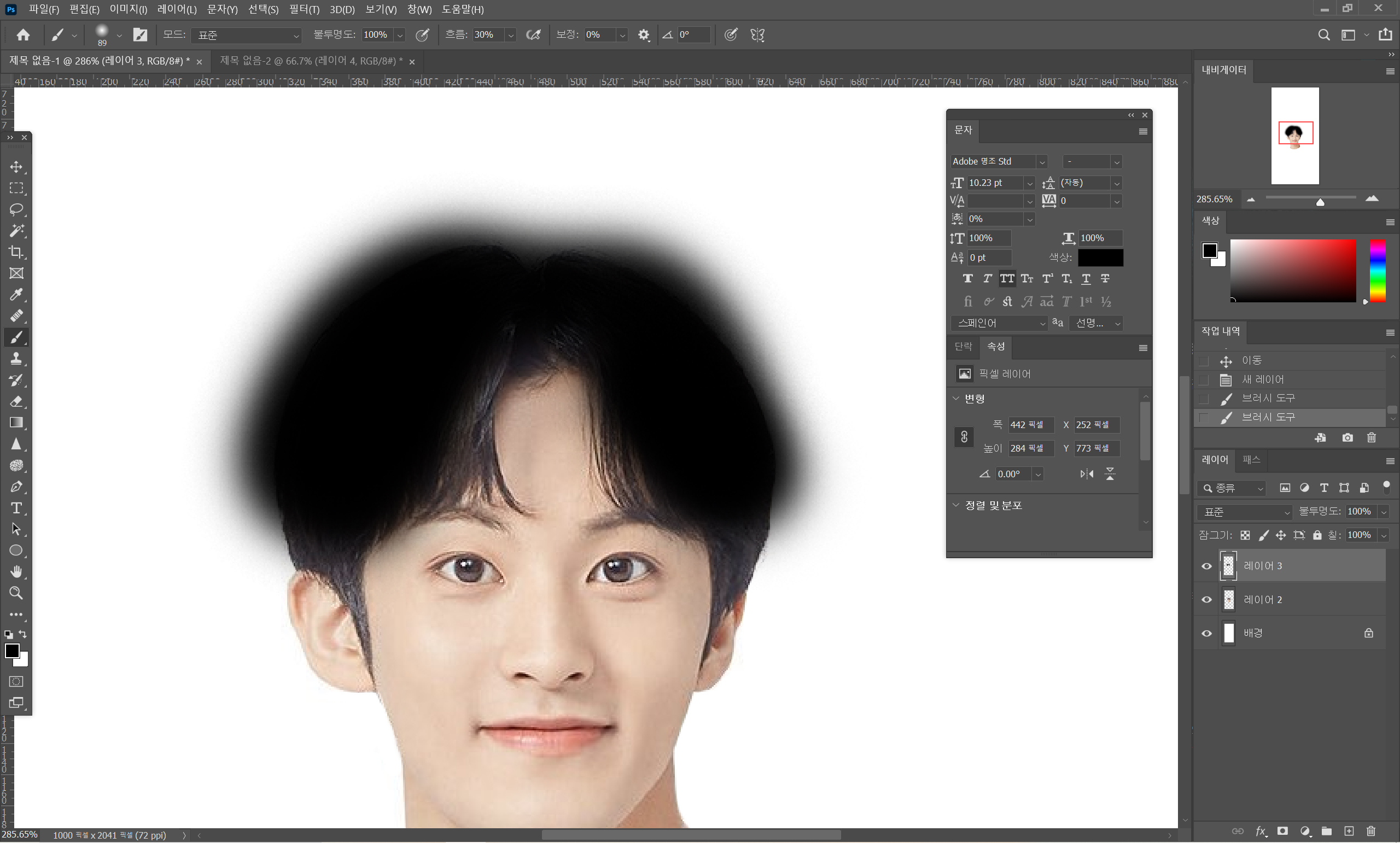Open the 필터(T) menu
The image size is (1400, 843).
(304, 9)
